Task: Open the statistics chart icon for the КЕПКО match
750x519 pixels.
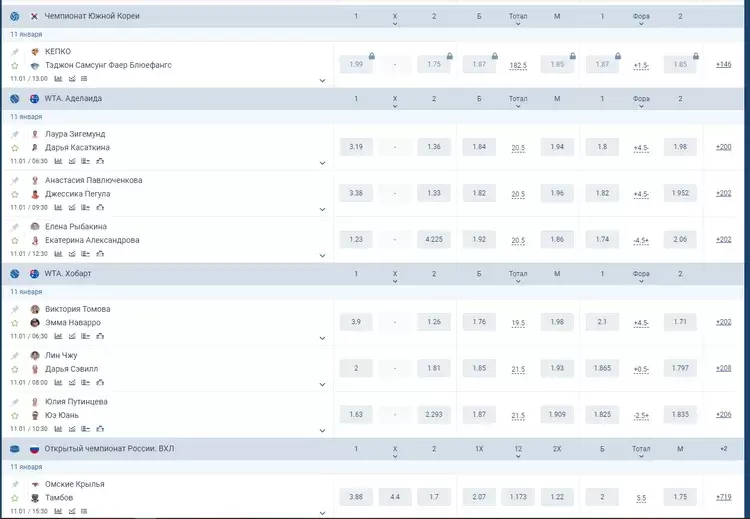Action: [58, 79]
